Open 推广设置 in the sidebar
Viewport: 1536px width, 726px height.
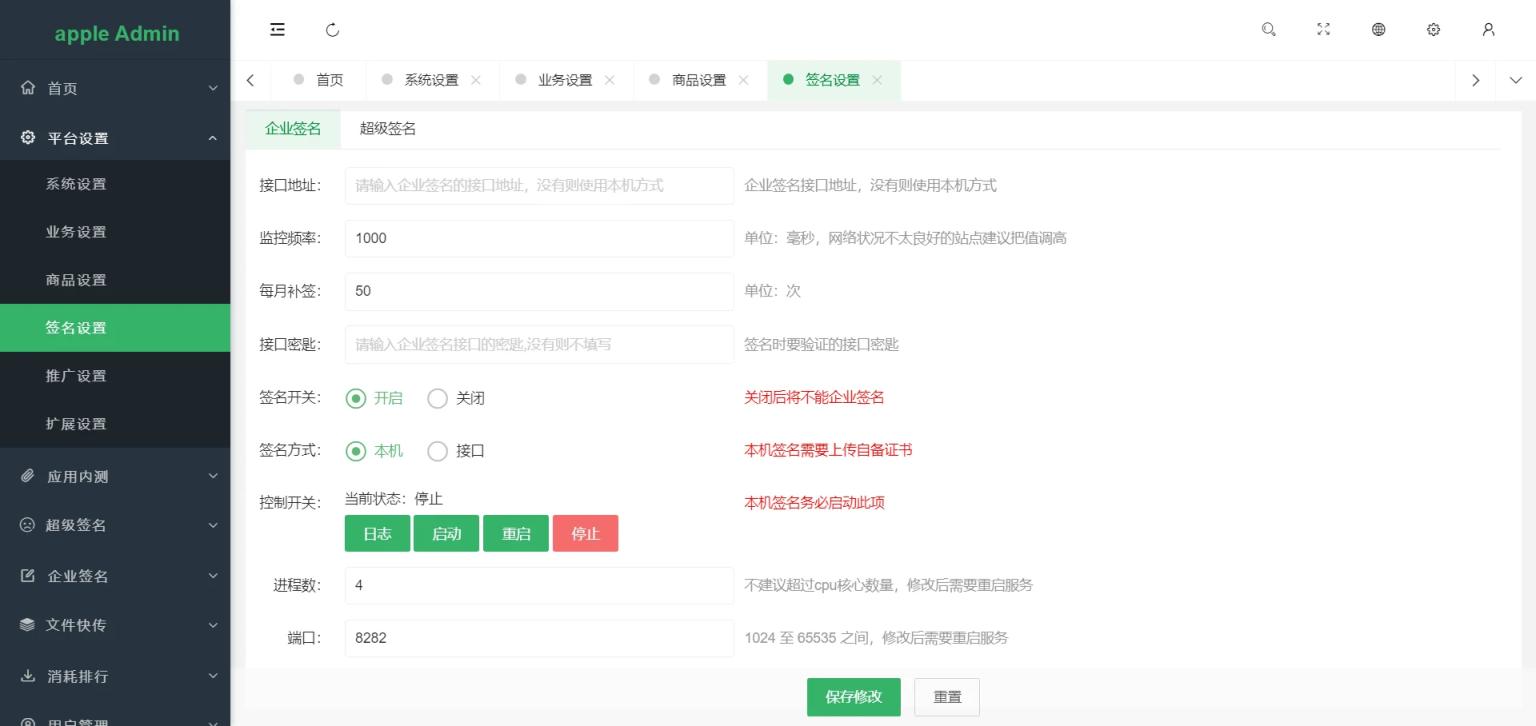click(x=76, y=376)
